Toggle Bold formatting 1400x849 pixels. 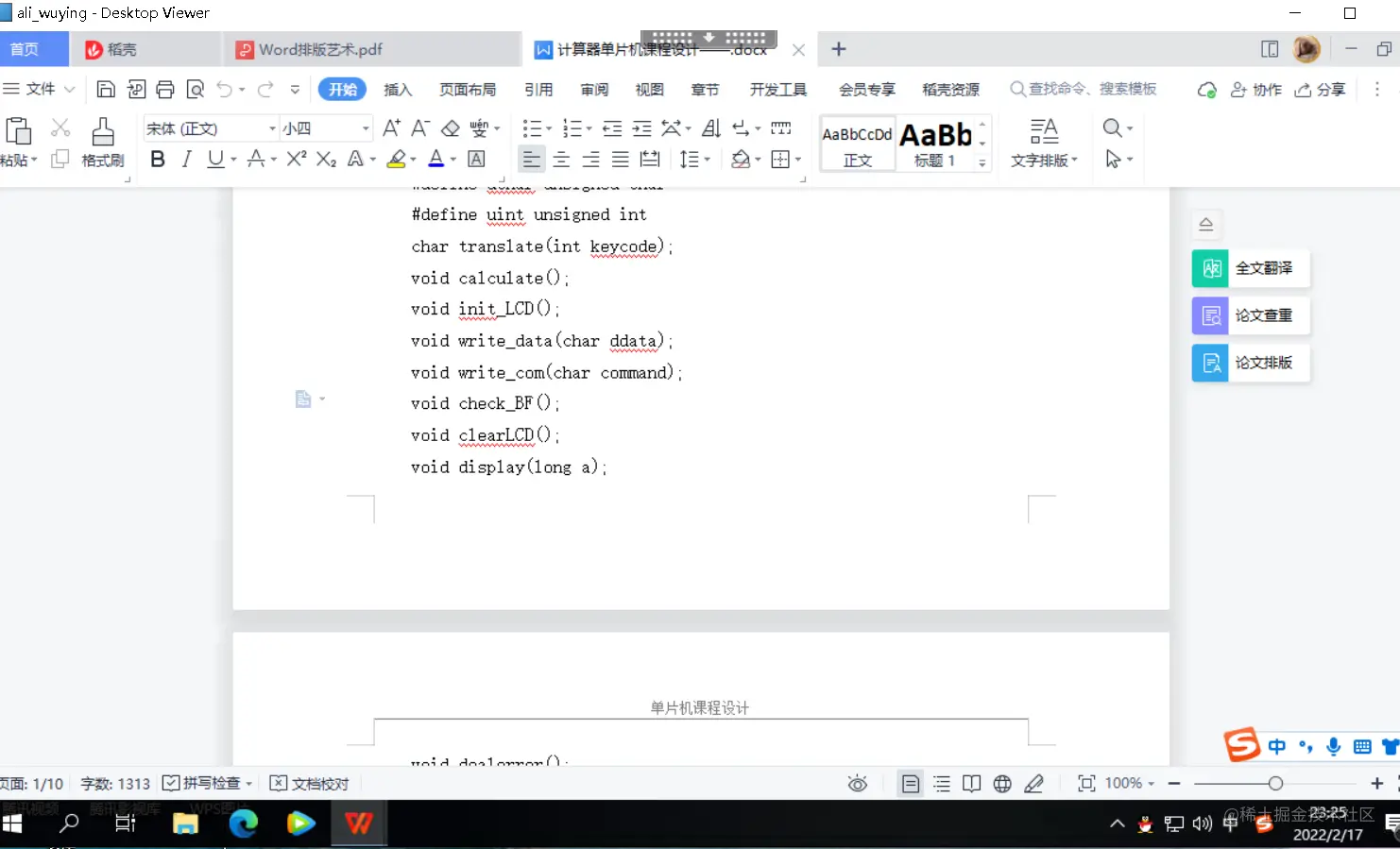coord(158,159)
